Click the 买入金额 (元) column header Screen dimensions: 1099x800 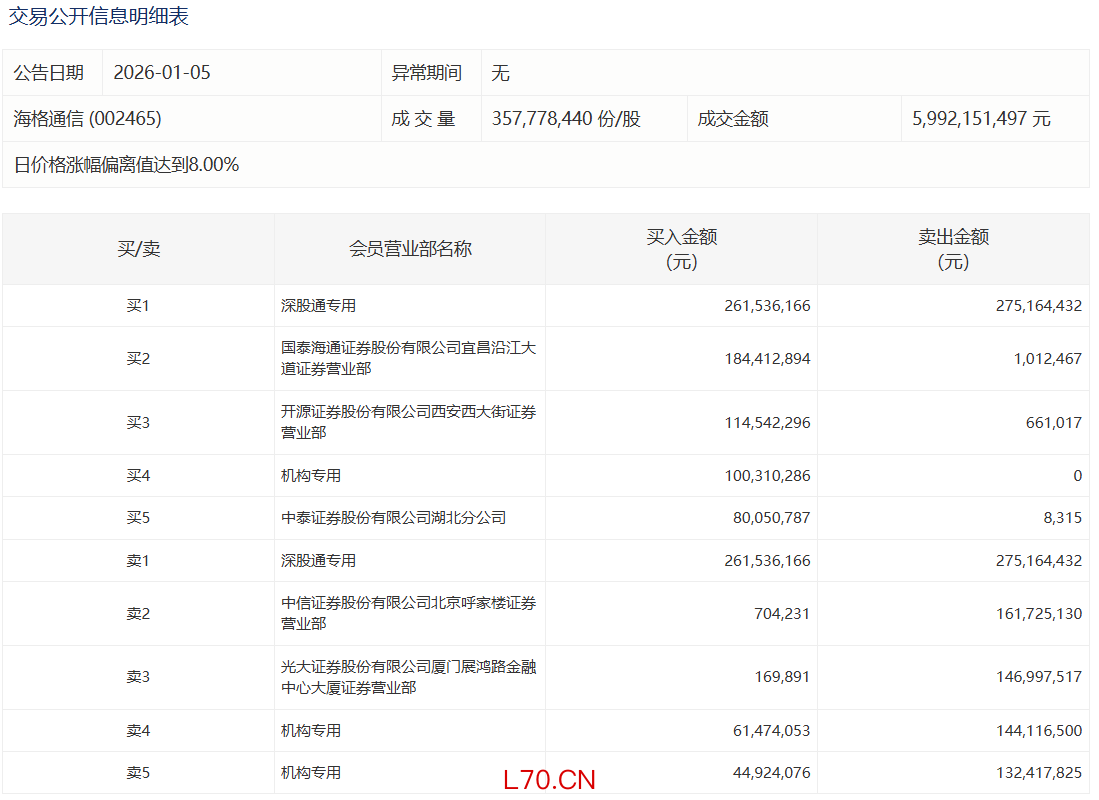pos(681,249)
